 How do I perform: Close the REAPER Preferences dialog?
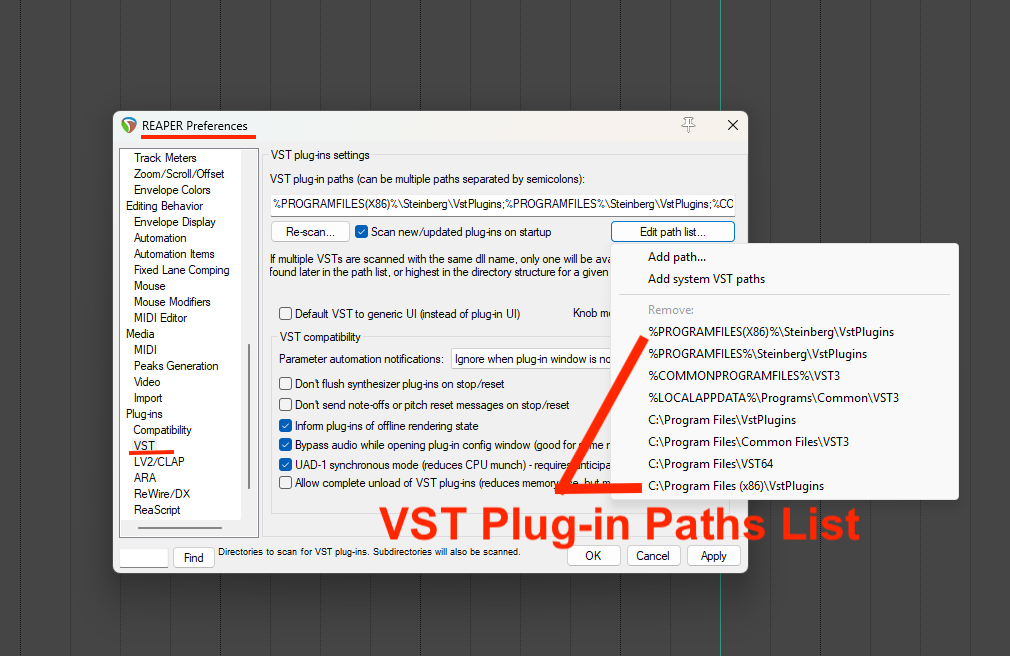(732, 125)
